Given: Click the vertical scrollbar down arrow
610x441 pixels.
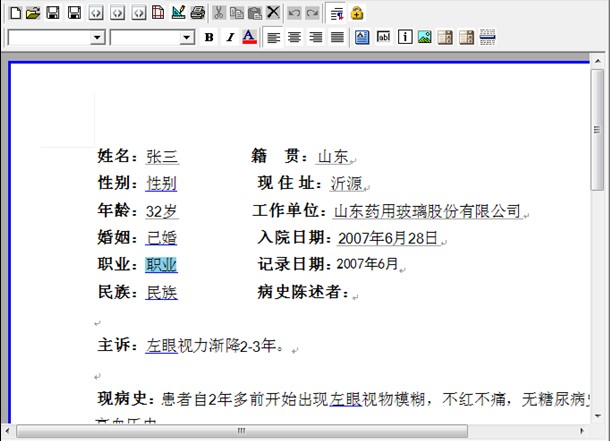Looking at the screenshot, I should [598, 414].
